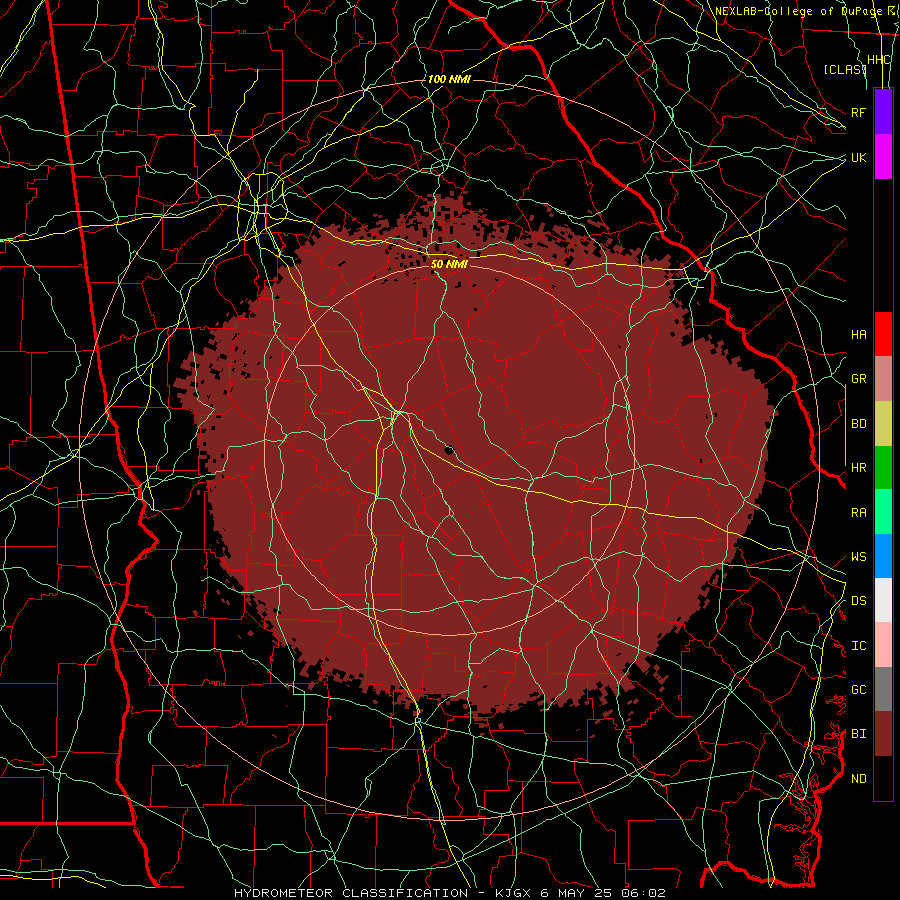Click the WS blue legend swatch
900x900 pixels.
coord(883,556)
